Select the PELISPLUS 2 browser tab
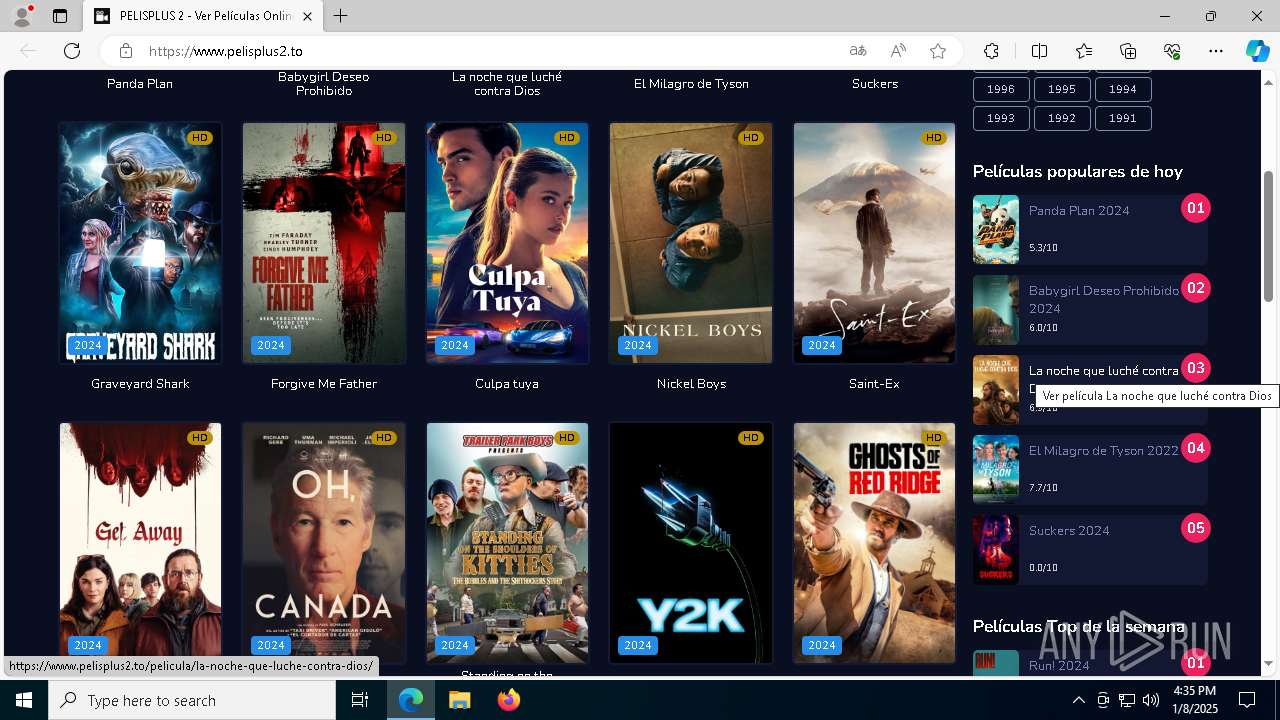The height and width of the screenshot is (720, 1280). pyautogui.click(x=203, y=16)
